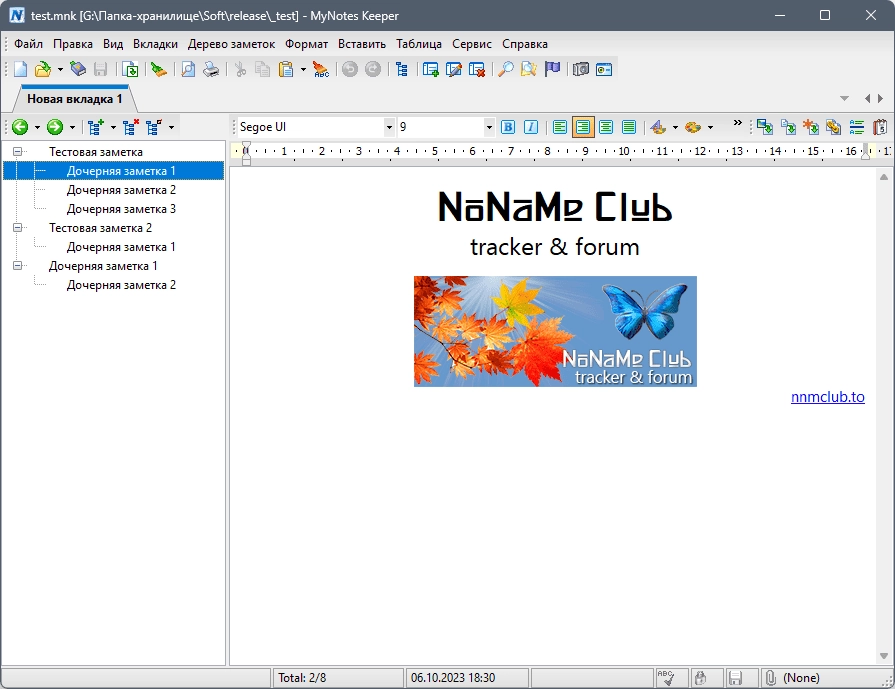Click the insert date calendar icon

click(880, 127)
